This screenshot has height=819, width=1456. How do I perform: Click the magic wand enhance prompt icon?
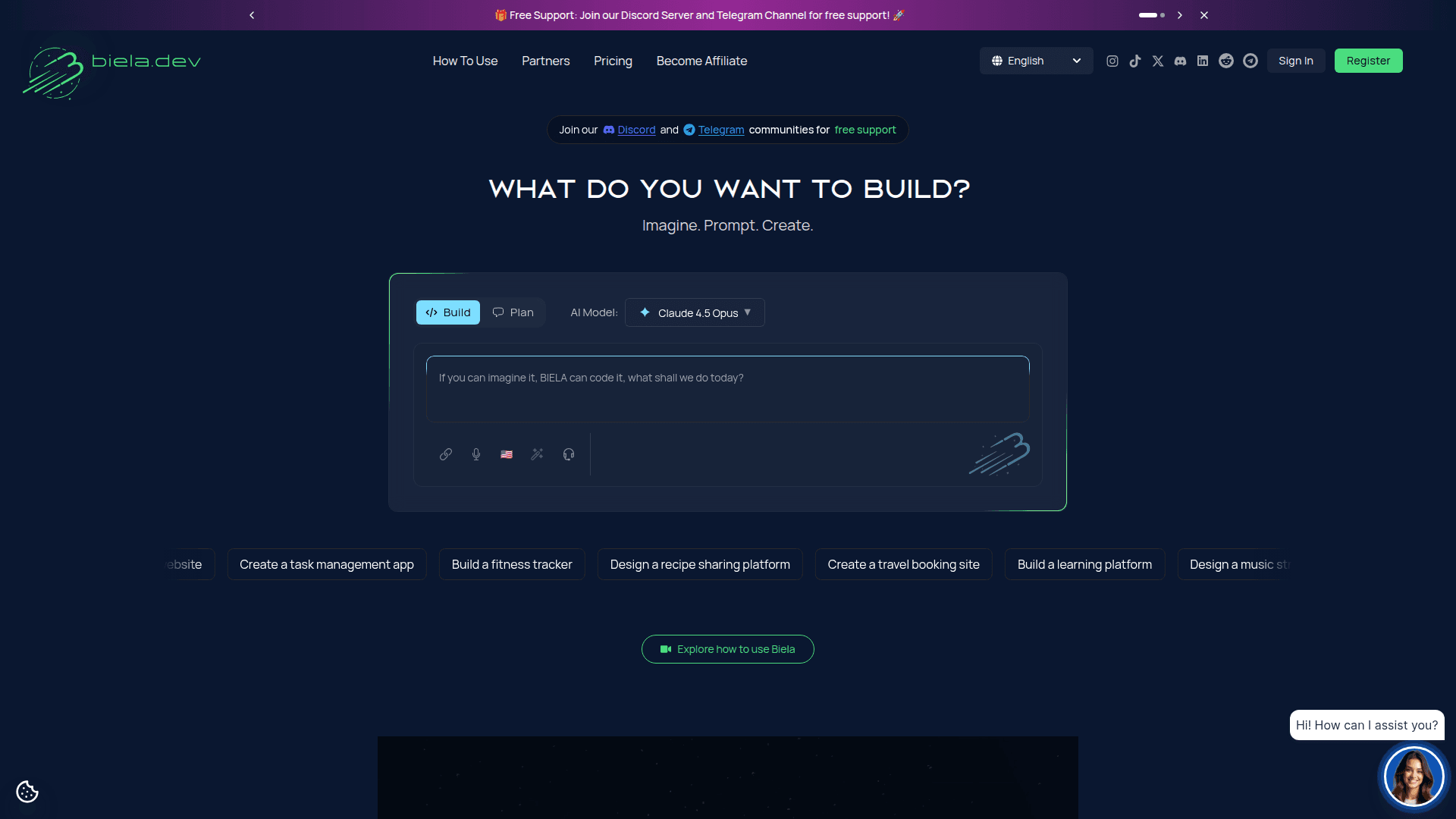click(537, 454)
